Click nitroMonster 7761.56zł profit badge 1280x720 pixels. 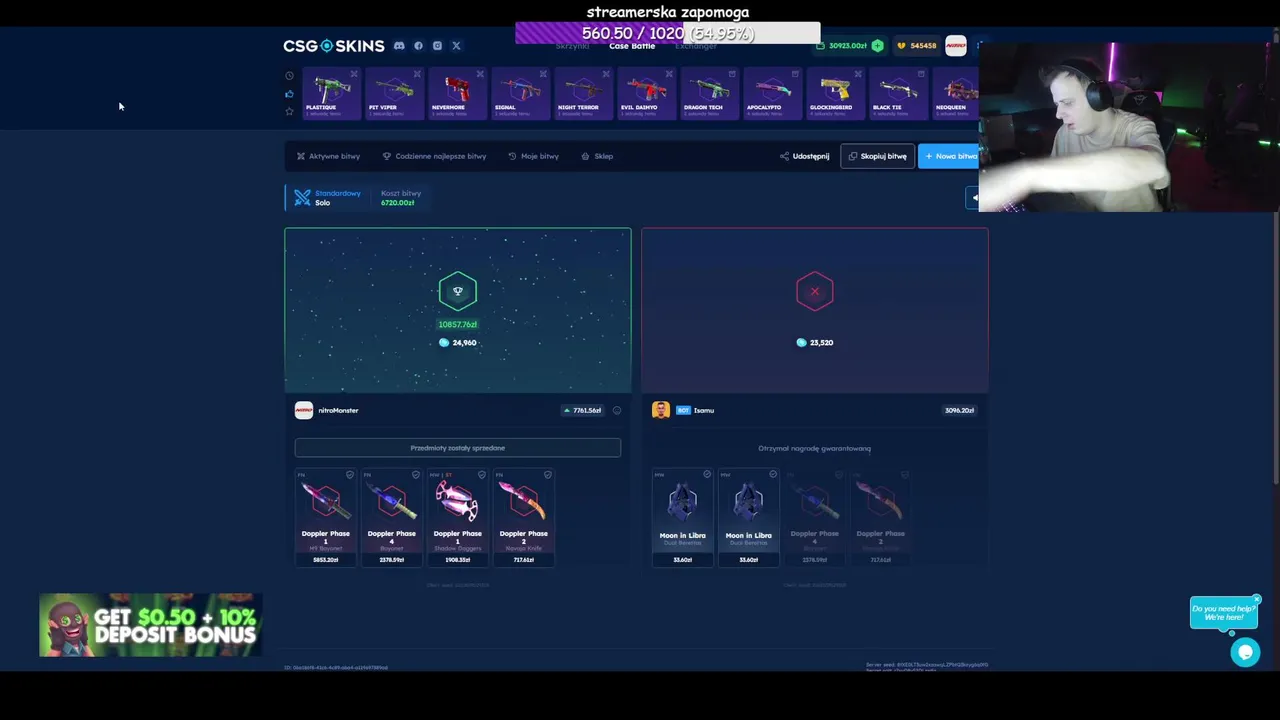tap(583, 410)
